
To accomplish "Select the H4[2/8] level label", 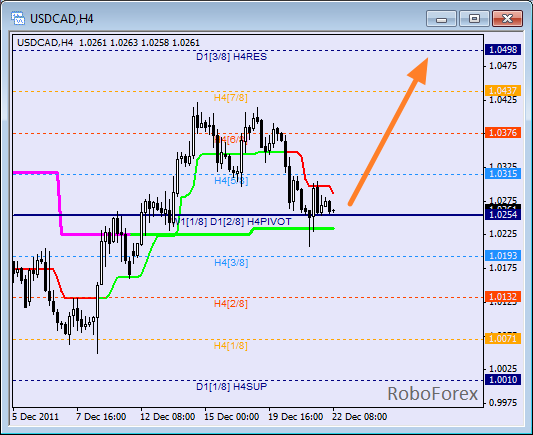I will point(230,303).
